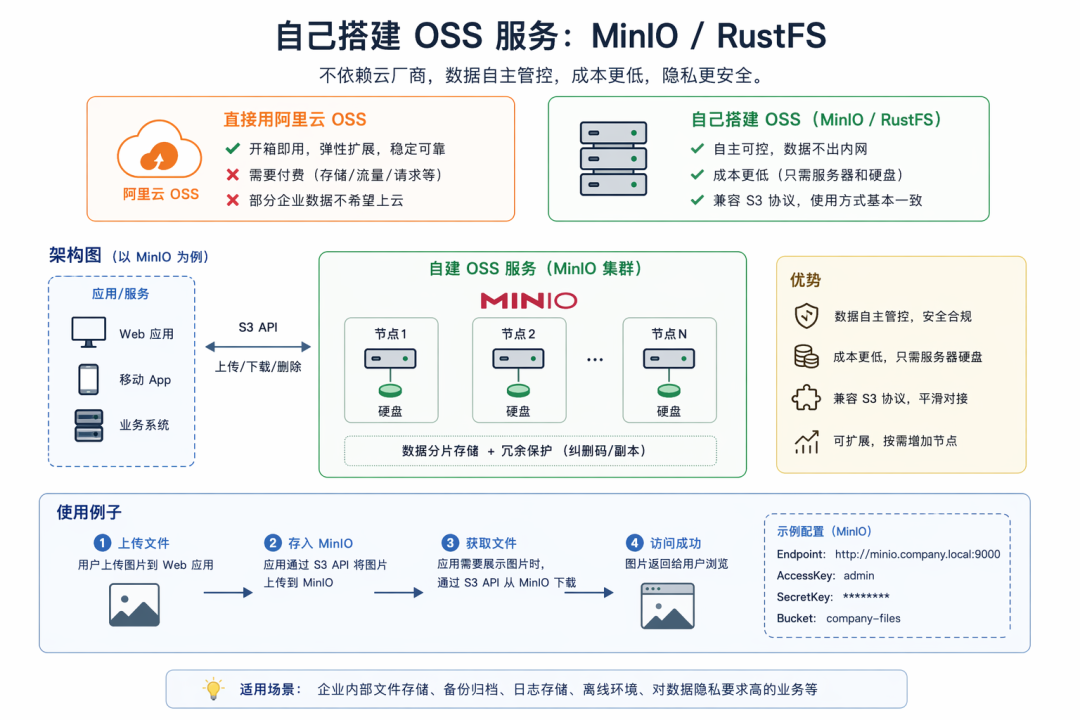The width and height of the screenshot is (1080, 720).
Task: Click the growth chart icon beside 可扩展
Action: click(x=807, y=442)
